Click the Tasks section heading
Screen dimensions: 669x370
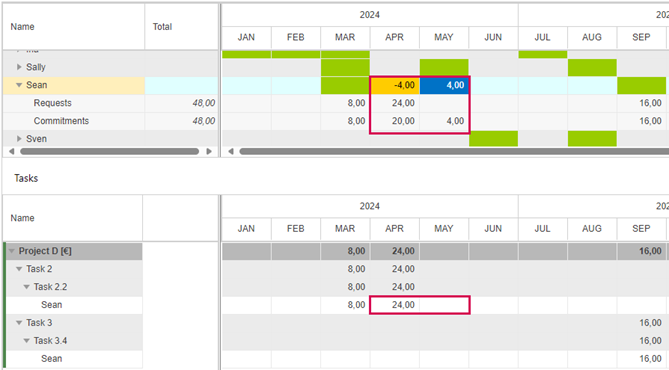point(26,178)
